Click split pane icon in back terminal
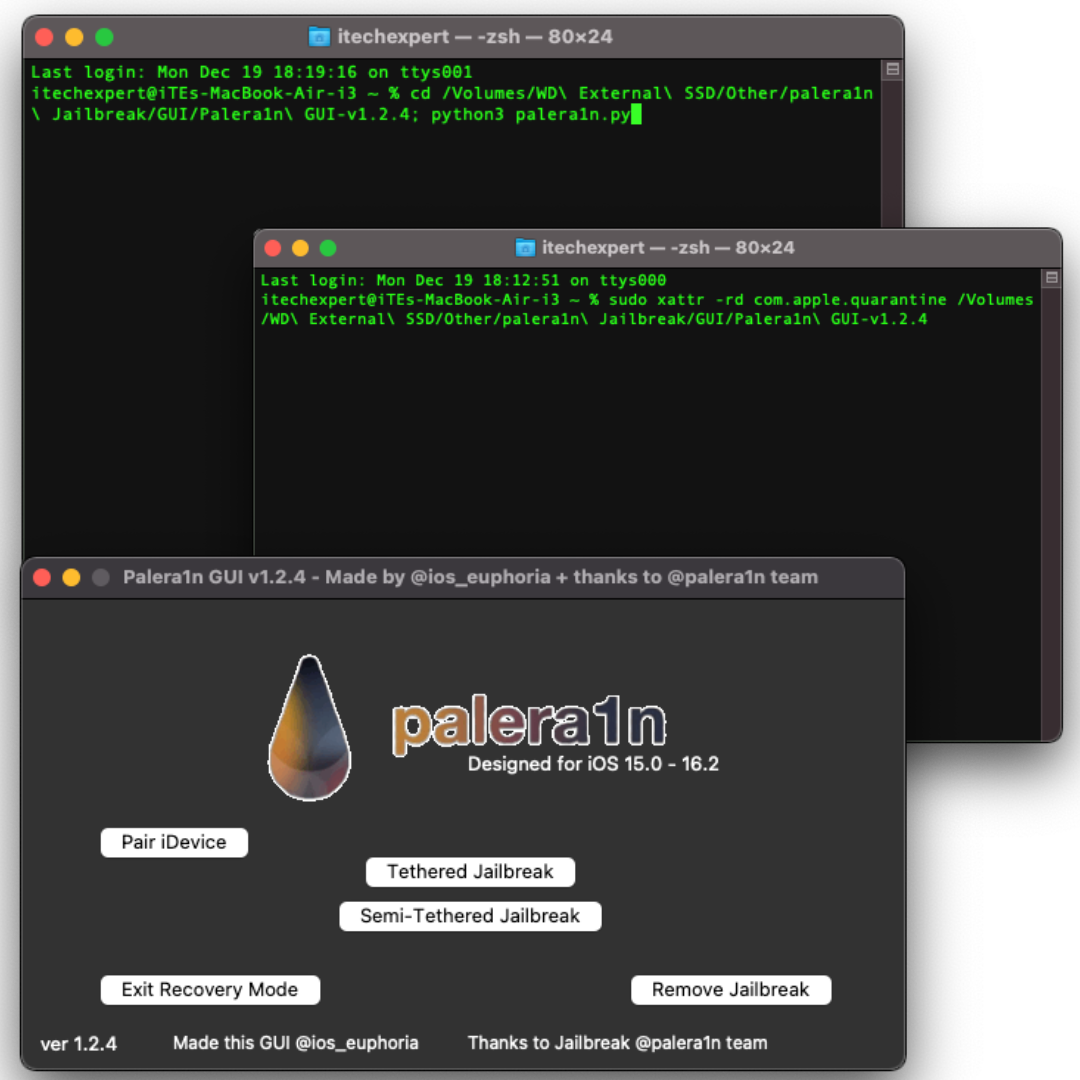 tap(893, 69)
